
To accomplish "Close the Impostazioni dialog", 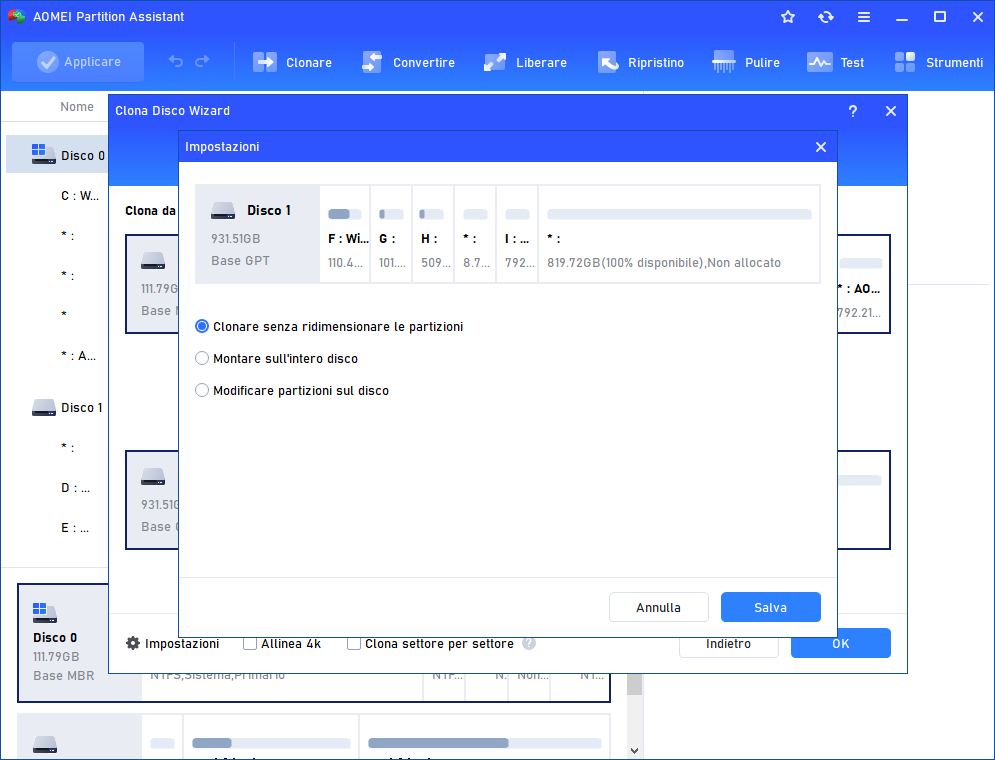I will coord(820,147).
